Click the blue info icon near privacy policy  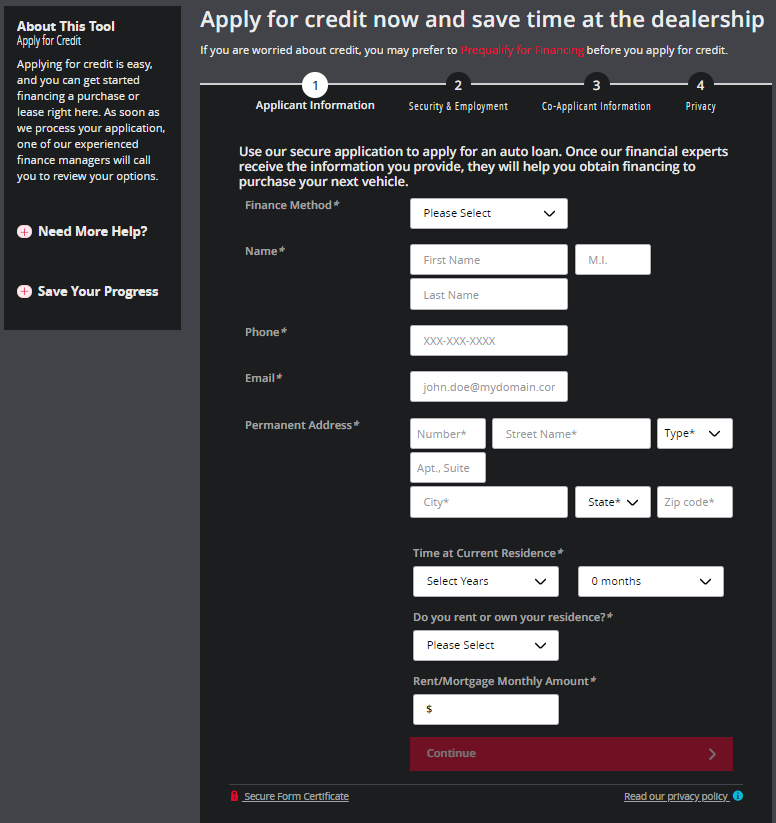738,796
